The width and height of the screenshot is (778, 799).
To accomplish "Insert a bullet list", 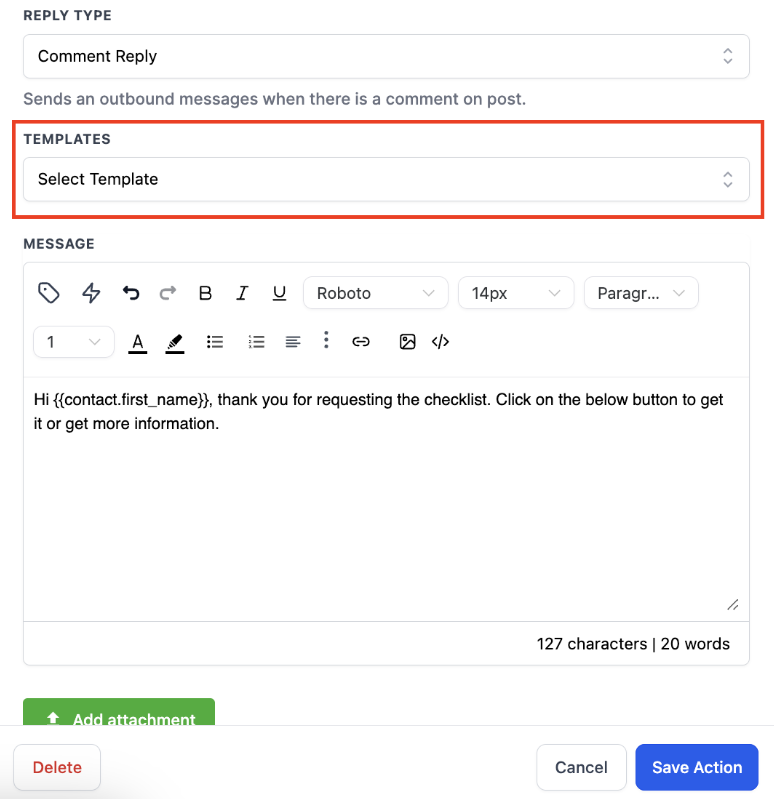I will click(x=215, y=342).
